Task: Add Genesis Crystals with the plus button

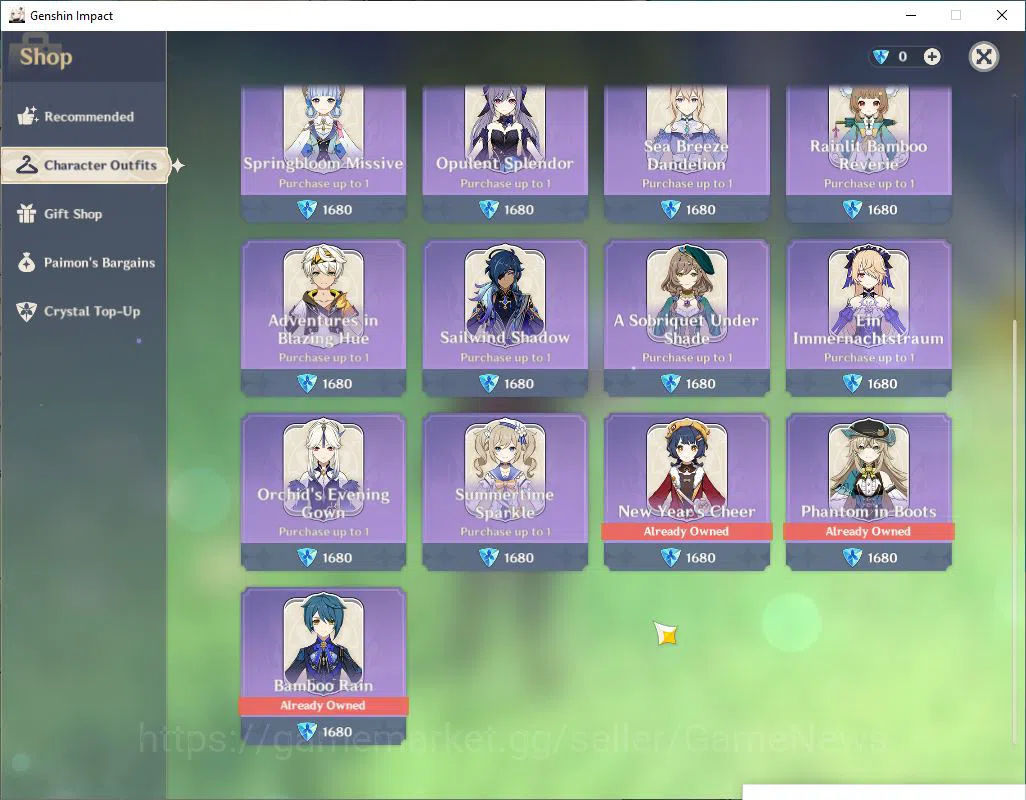Action: 932,57
